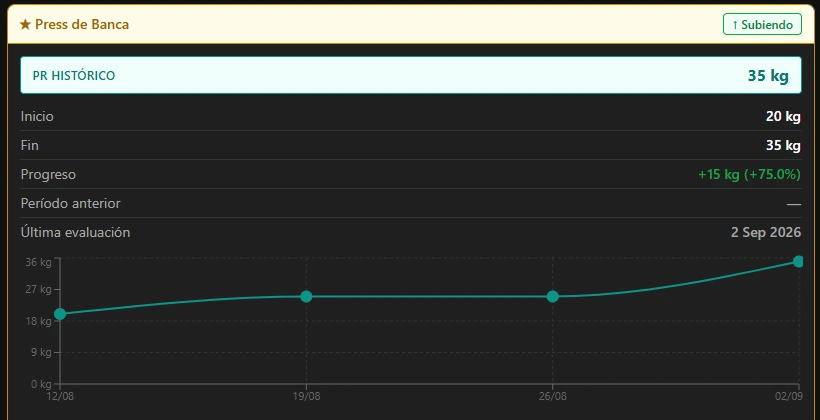This screenshot has height=420, width=820.
Task: Select the Período anterior label
Action: click(71, 203)
